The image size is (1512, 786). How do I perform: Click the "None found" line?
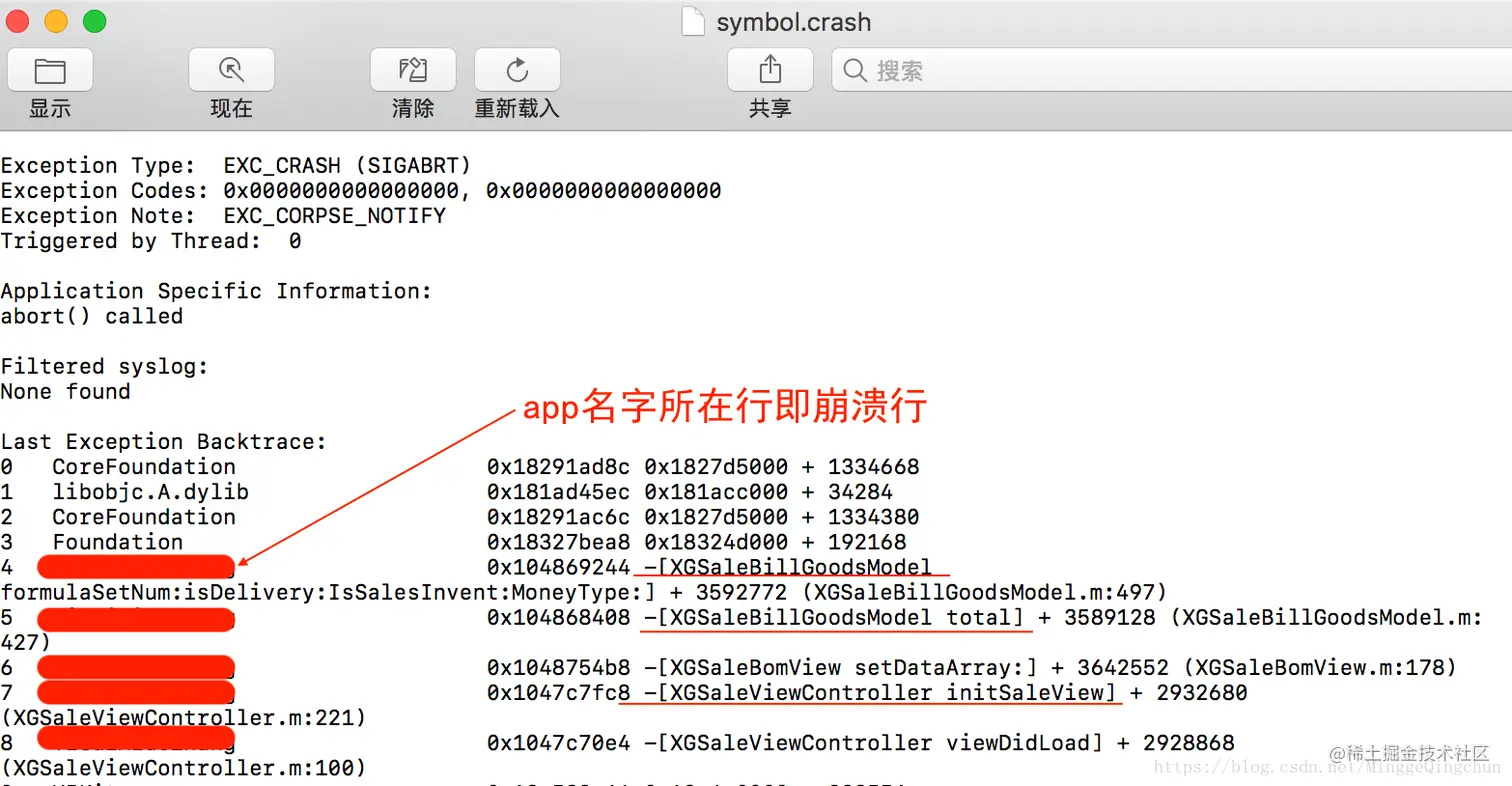(x=66, y=391)
